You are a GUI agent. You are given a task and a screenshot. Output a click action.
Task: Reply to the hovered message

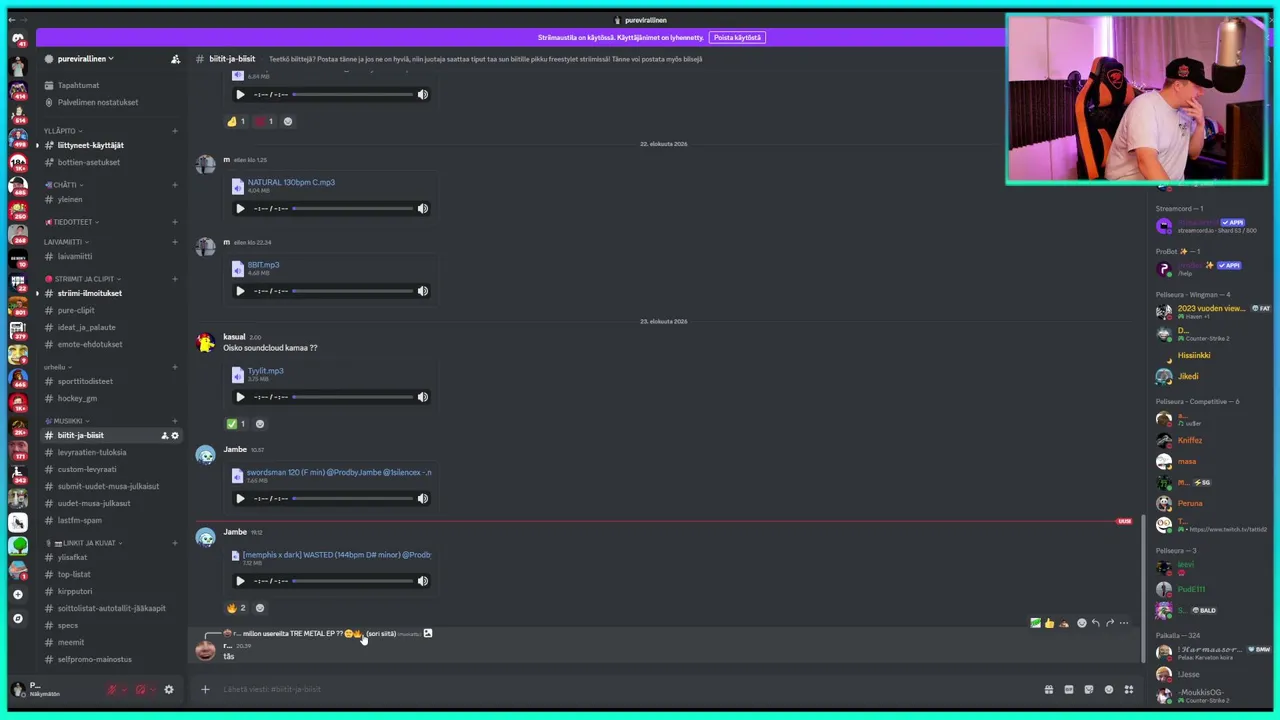point(1096,624)
